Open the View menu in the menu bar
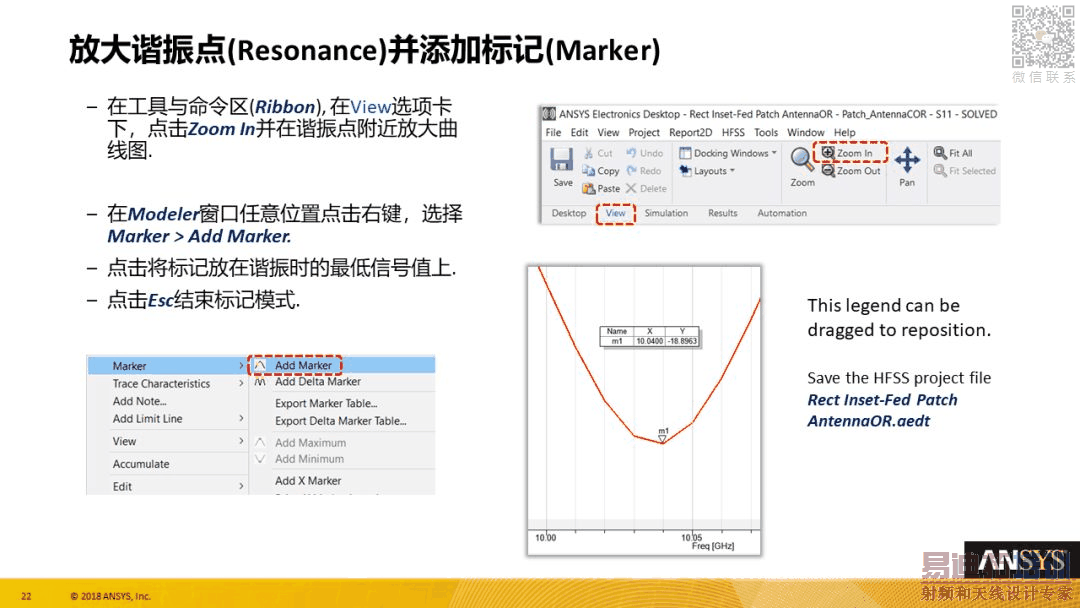Viewport: 1080px width, 608px height. coord(608,132)
